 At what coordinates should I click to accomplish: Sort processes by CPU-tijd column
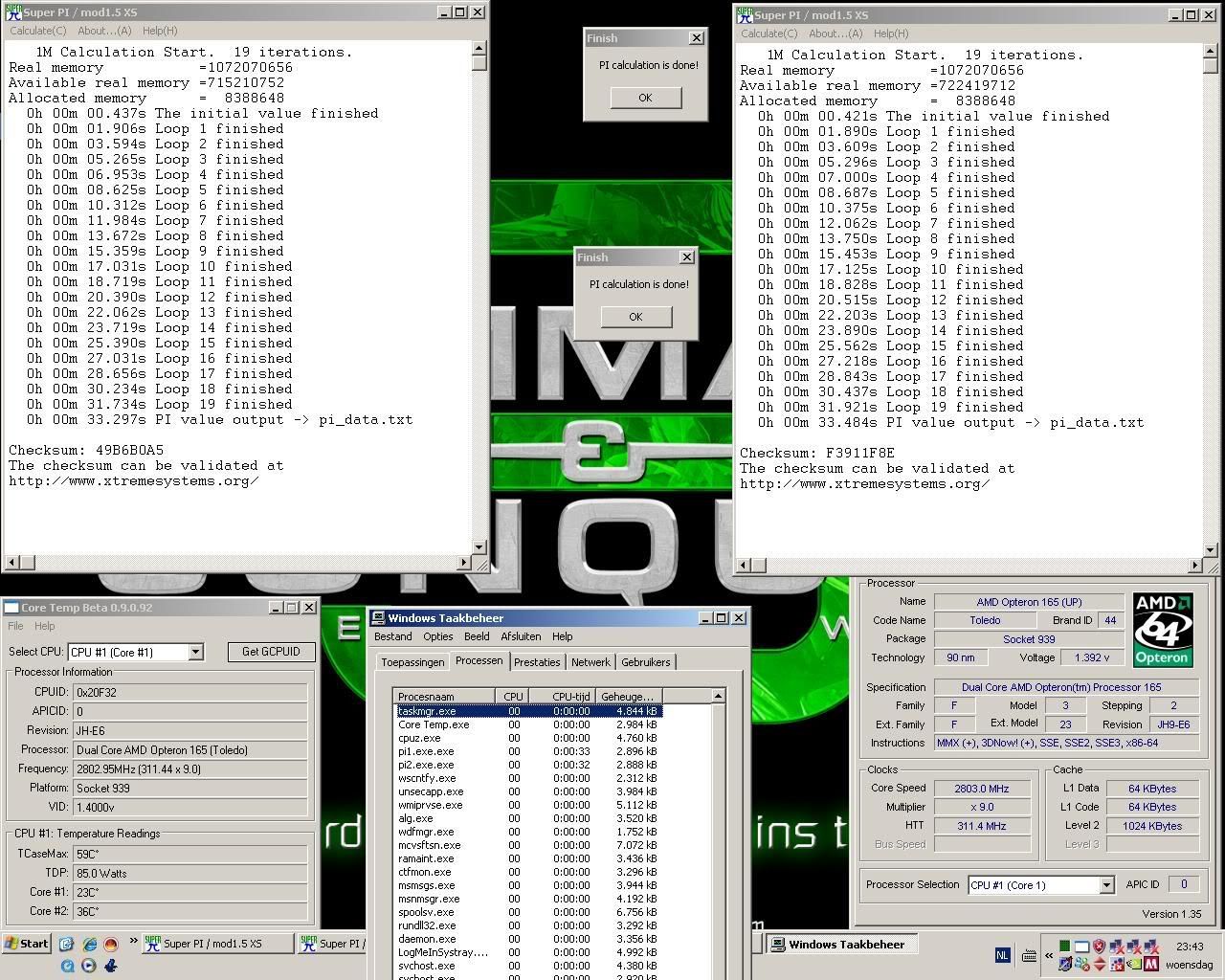tap(561, 696)
